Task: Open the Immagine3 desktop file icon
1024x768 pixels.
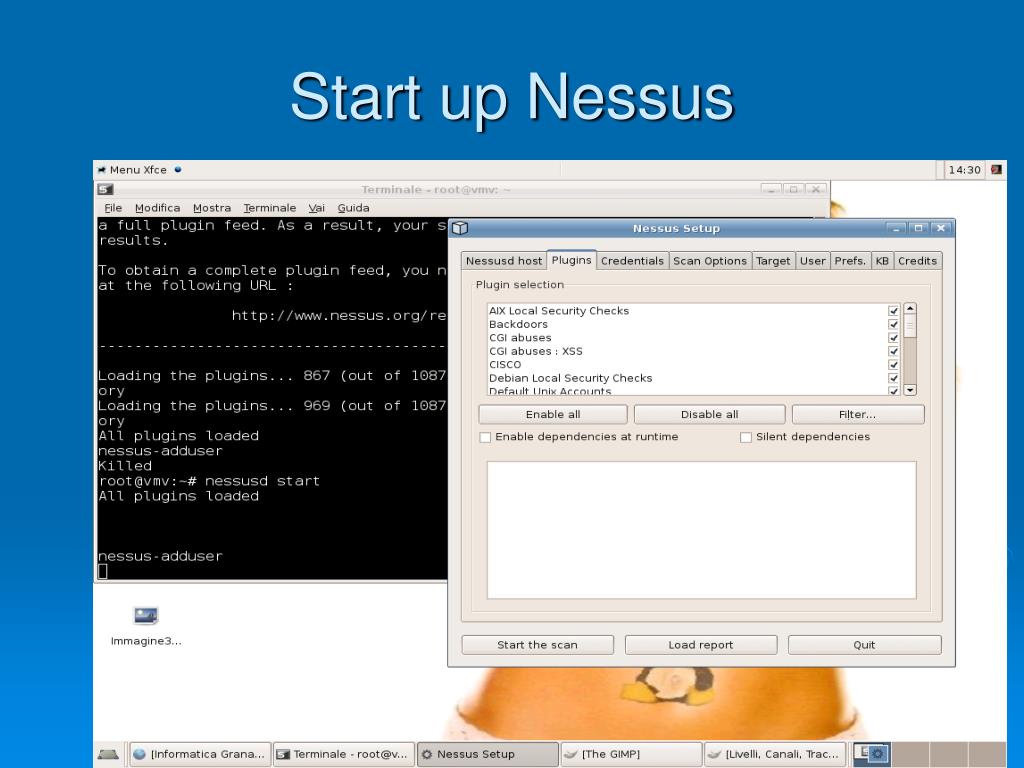Action: click(146, 616)
